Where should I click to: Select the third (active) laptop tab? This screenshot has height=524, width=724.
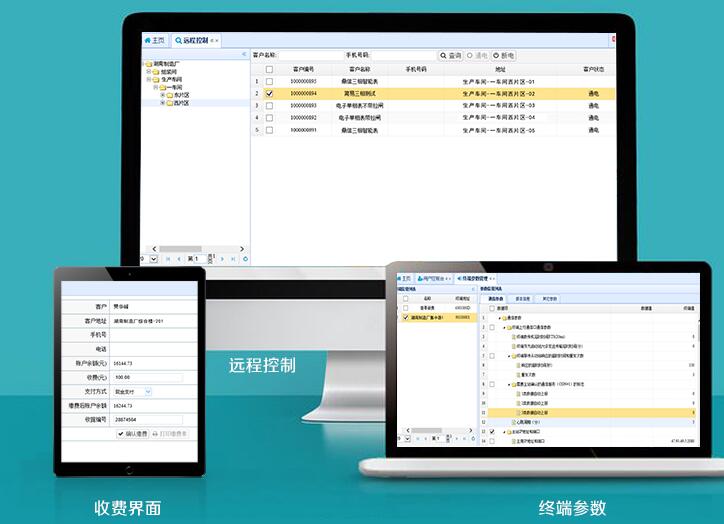click(x=476, y=278)
